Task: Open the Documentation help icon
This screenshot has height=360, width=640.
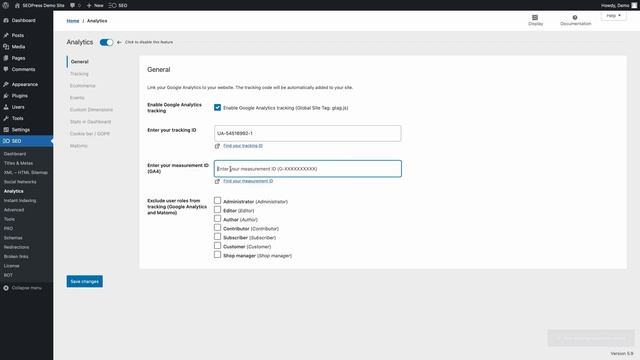Action: click(x=575, y=17)
